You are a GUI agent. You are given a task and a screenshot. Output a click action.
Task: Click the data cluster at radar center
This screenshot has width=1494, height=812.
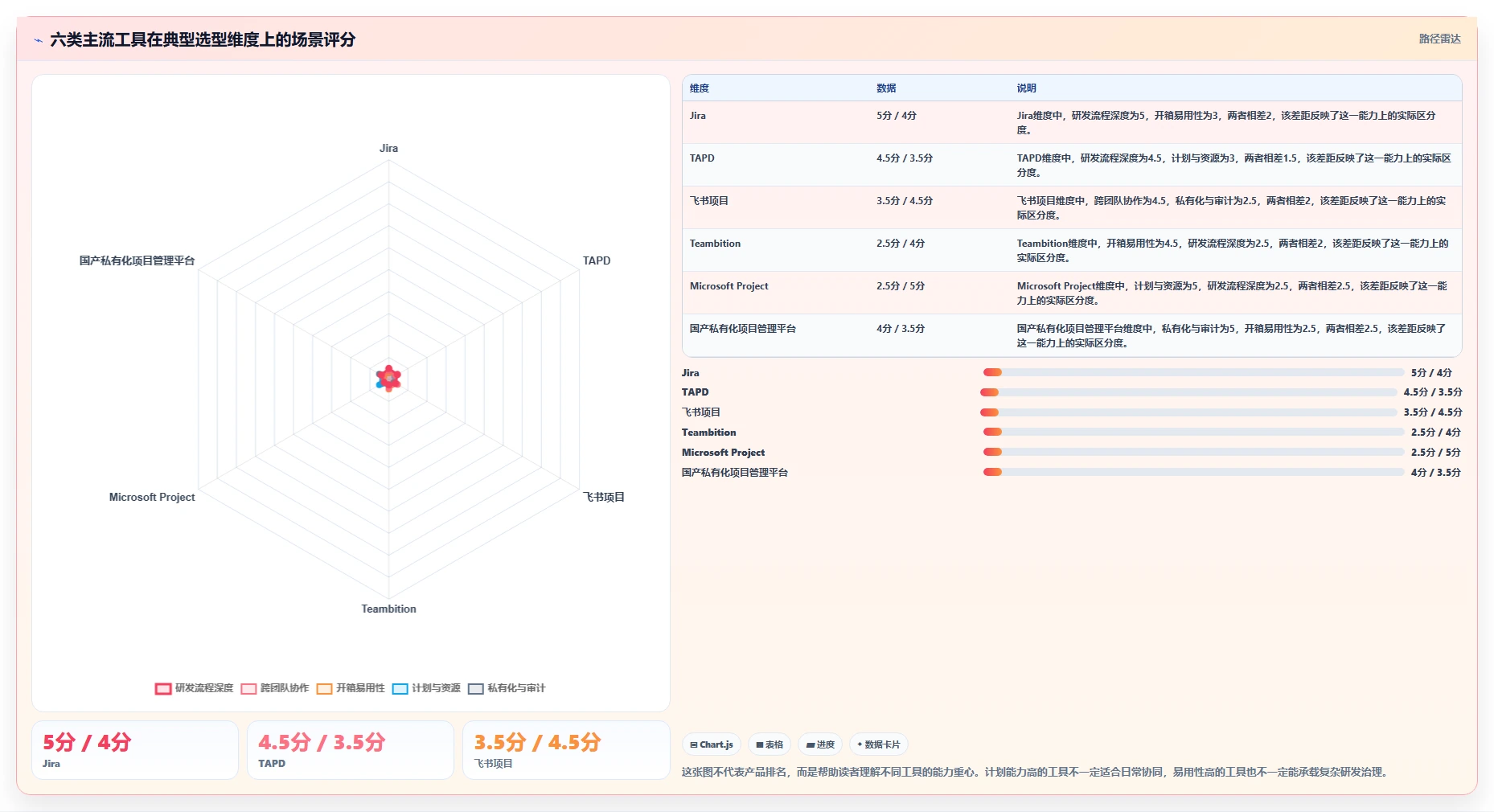point(388,378)
